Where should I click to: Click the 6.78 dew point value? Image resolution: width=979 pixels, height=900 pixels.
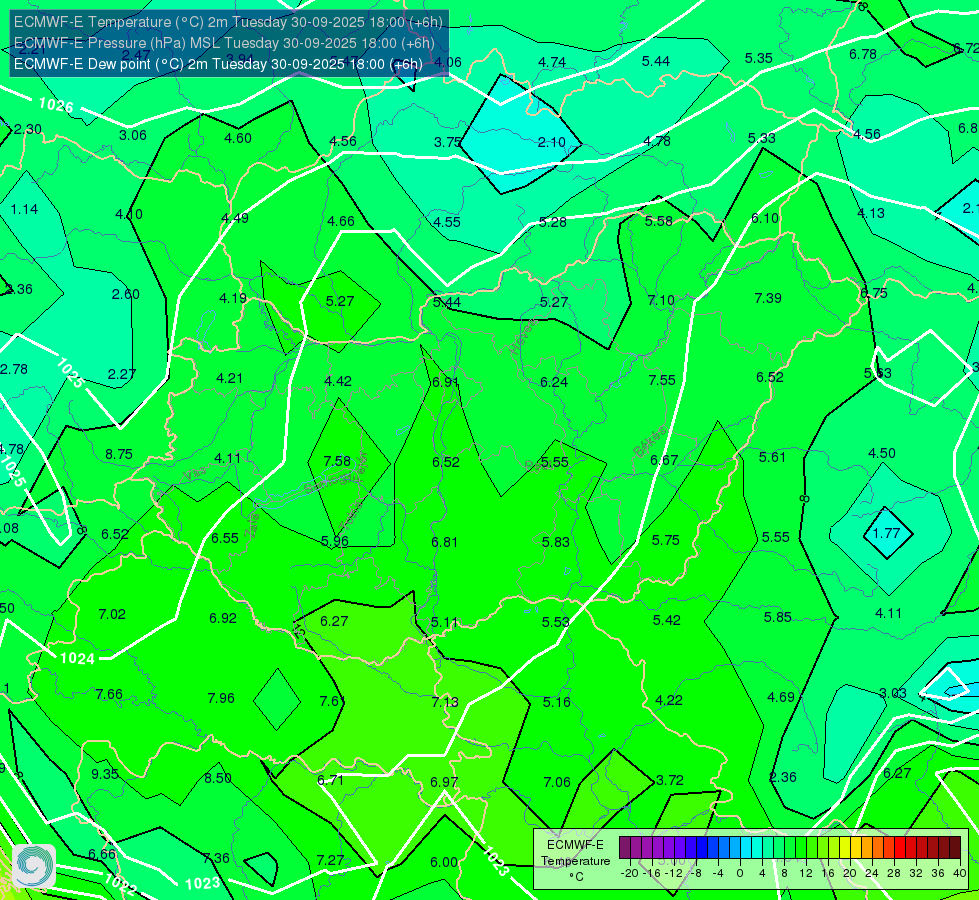863,54
